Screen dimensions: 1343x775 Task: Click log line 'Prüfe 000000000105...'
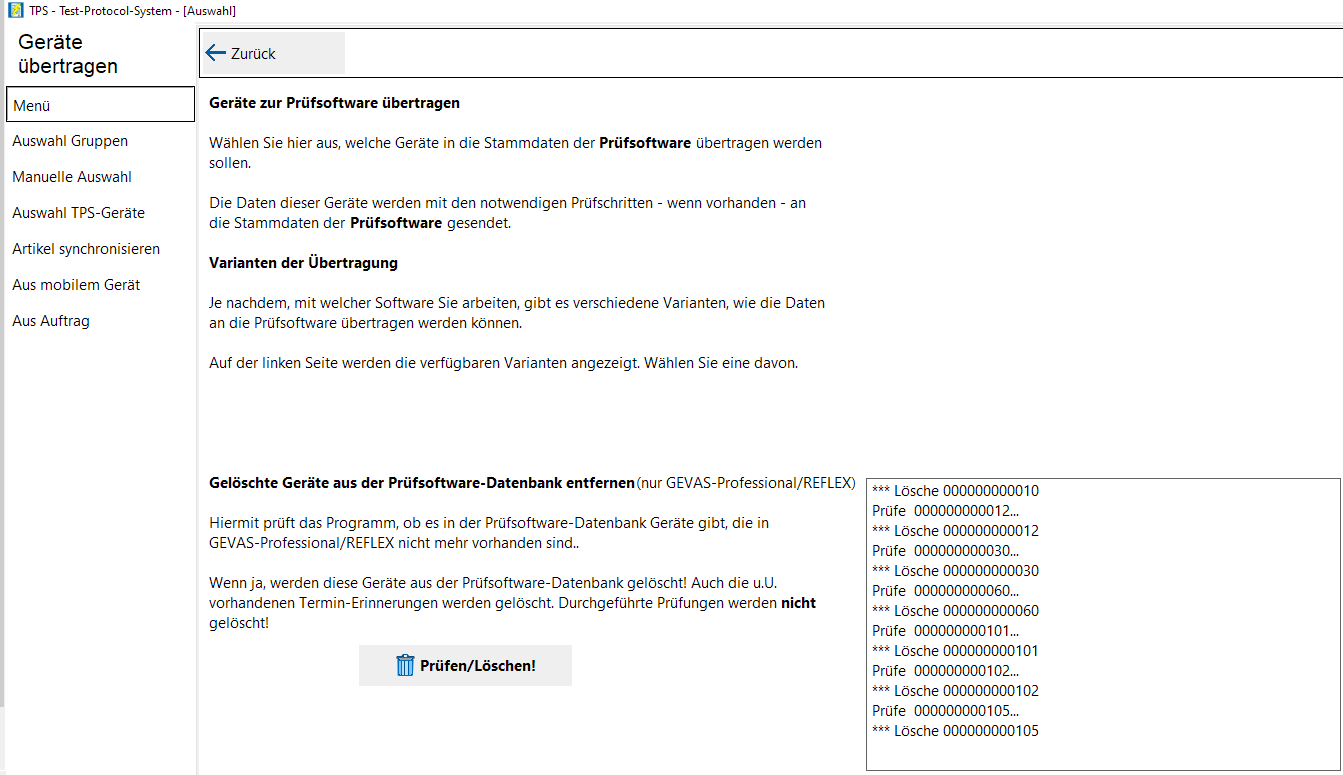coord(945,711)
